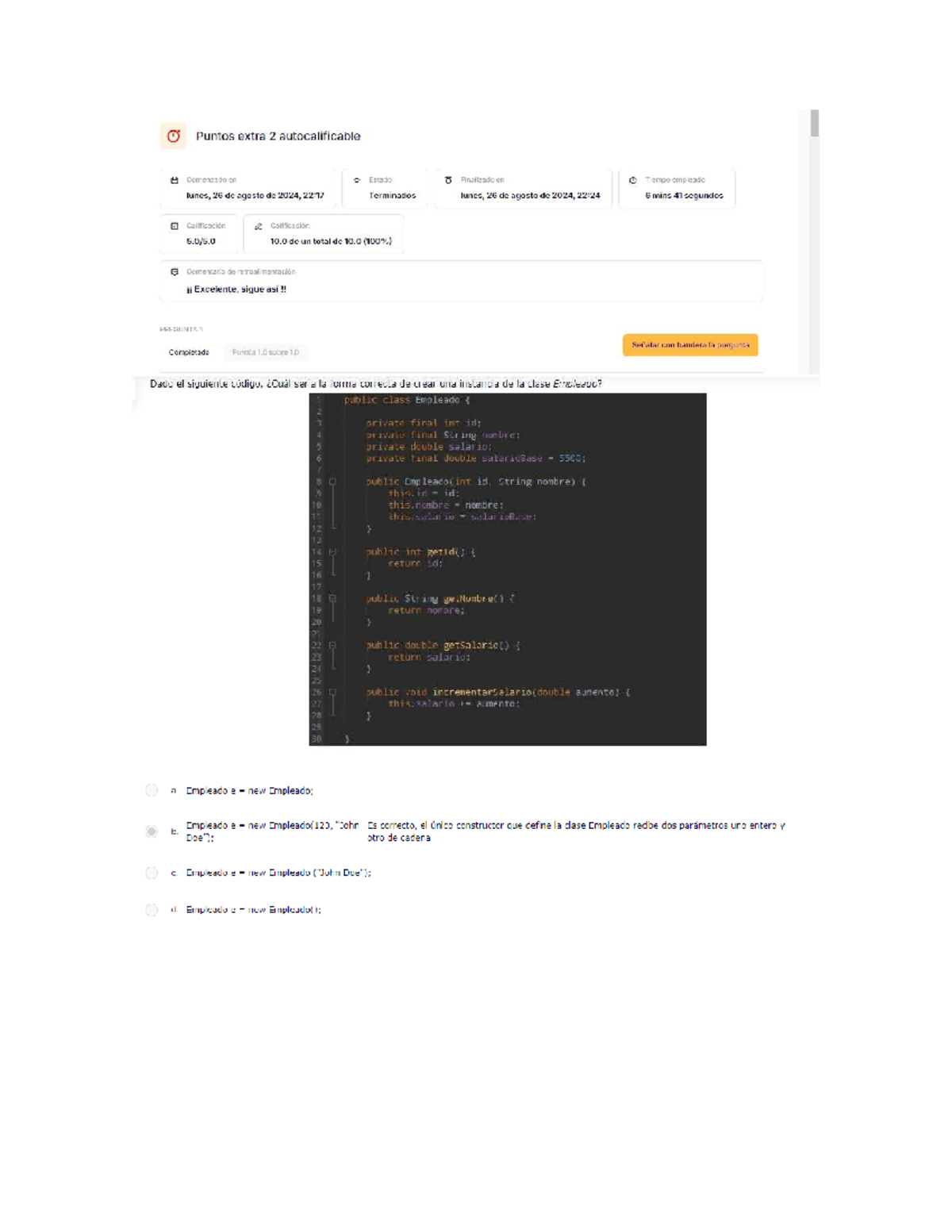The height and width of the screenshot is (1232, 952).
Task: Choose option d, 'new Empleado();'
Action: (x=152, y=910)
